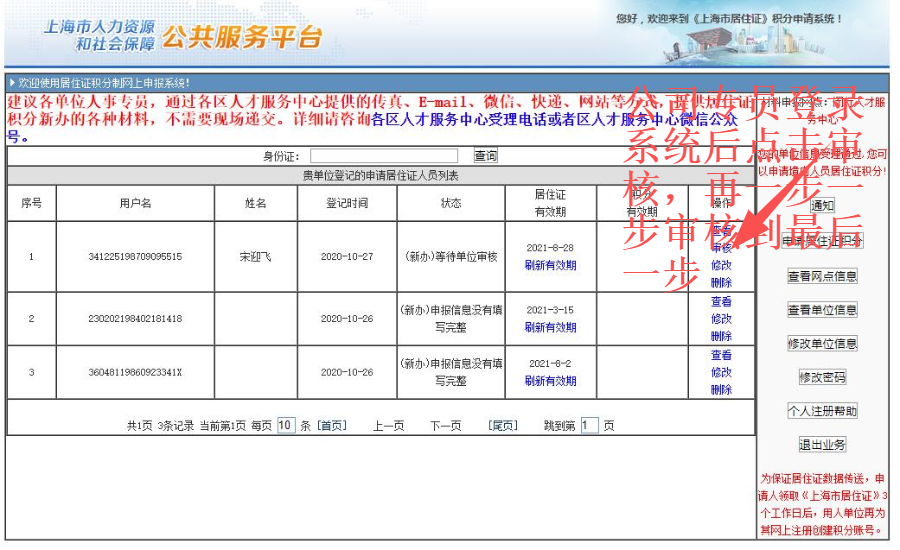The width and height of the screenshot is (900, 550).
Task: Click 修改 link for user 341225198709095515
Action: click(721, 265)
